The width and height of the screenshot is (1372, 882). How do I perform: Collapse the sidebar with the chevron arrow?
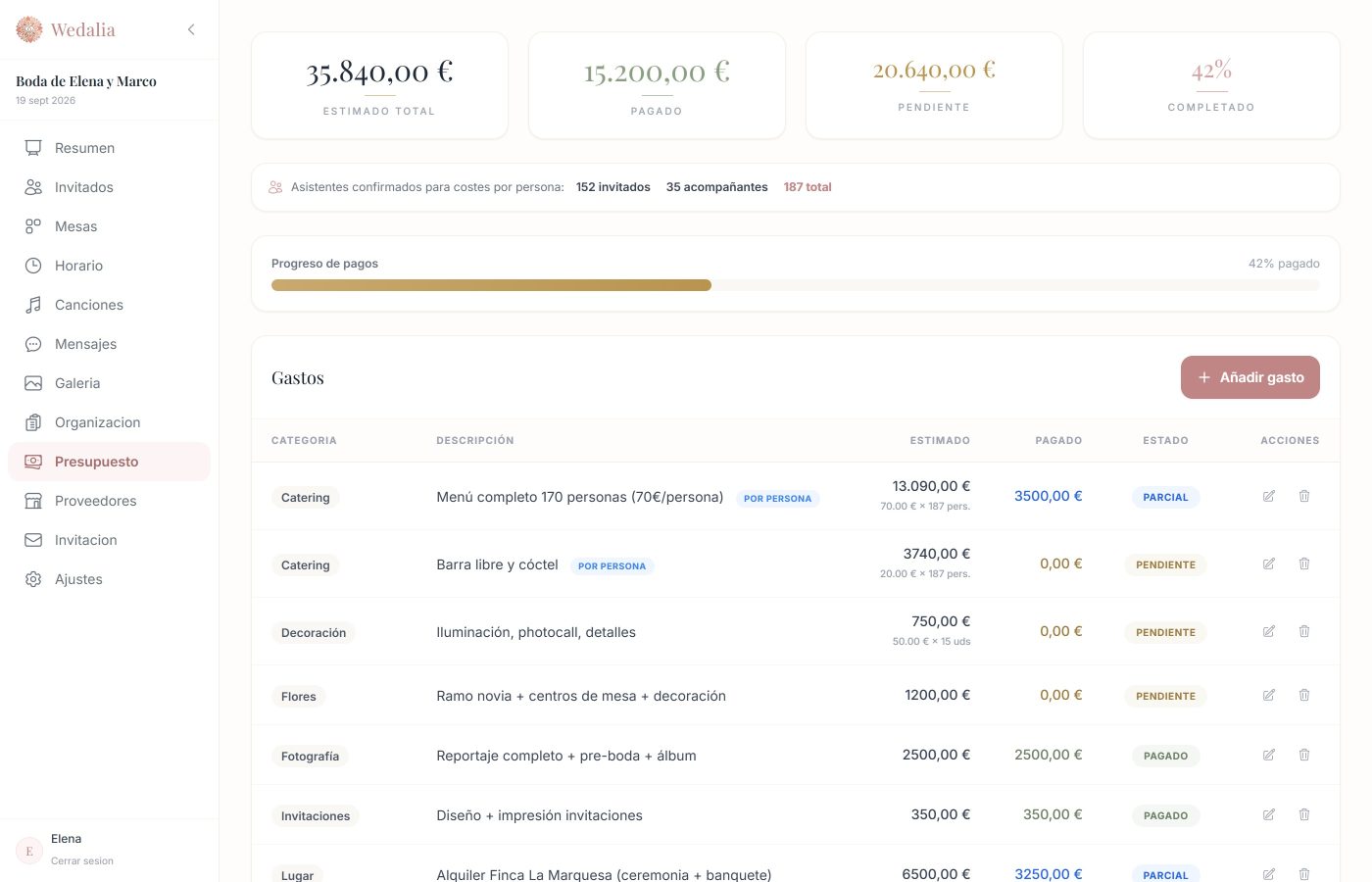click(191, 29)
